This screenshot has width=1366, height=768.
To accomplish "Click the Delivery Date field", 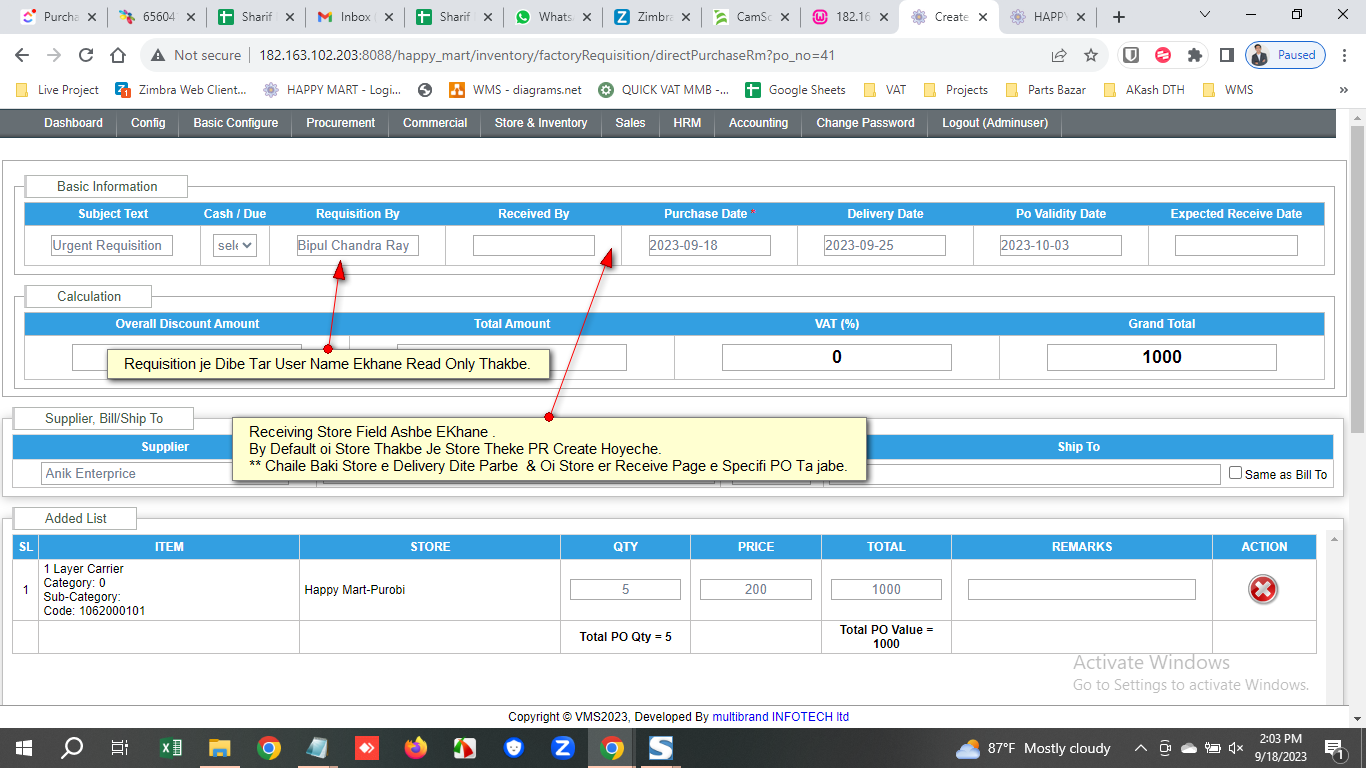I will pyautogui.click(x=885, y=245).
